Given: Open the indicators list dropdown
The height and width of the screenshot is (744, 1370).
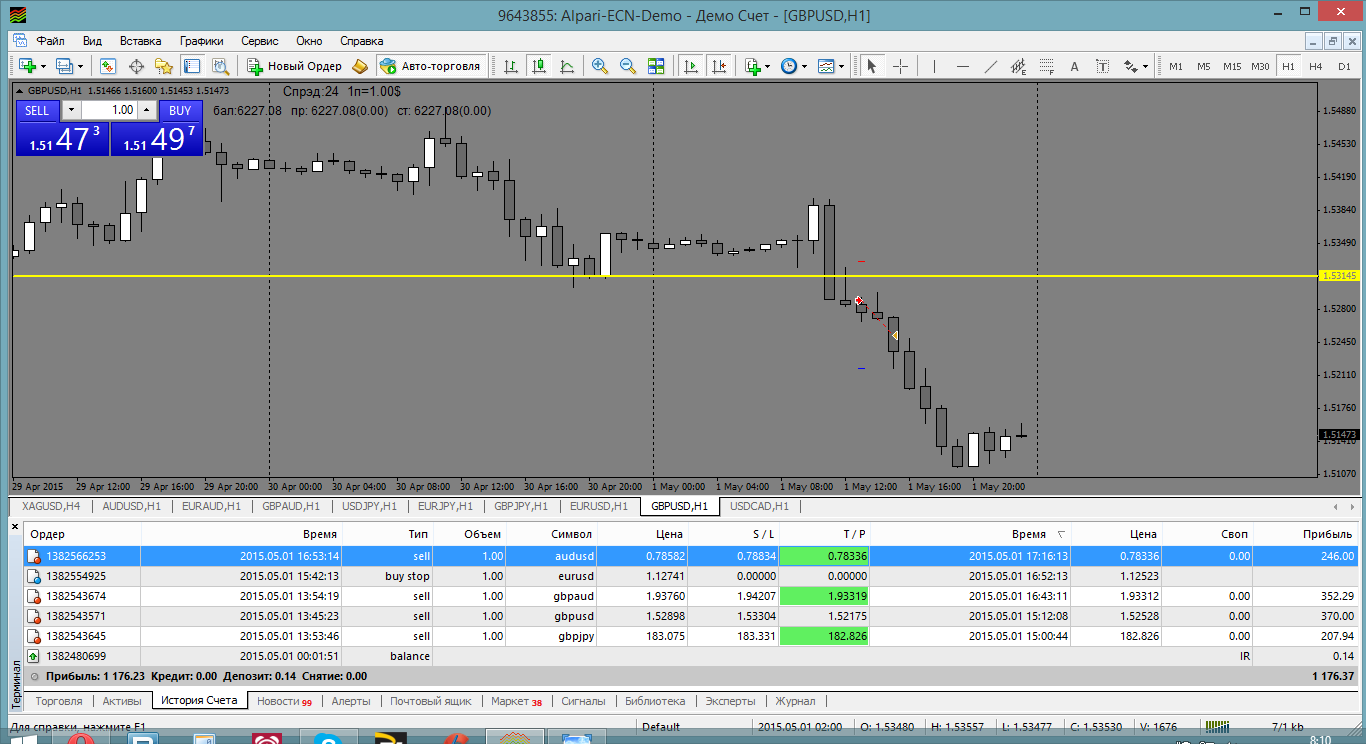Looking at the screenshot, I should pos(757,66).
